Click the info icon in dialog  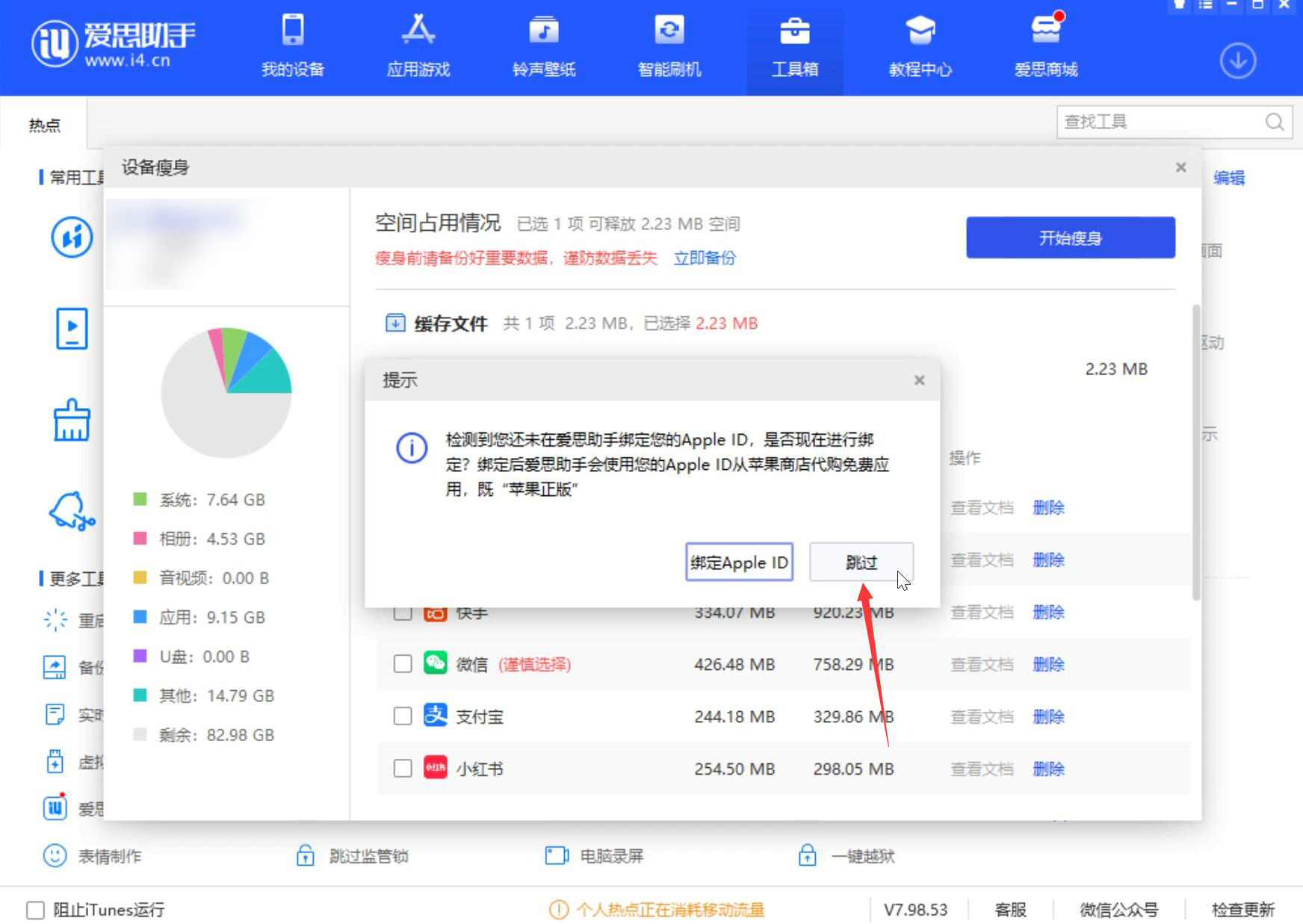click(412, 448)
